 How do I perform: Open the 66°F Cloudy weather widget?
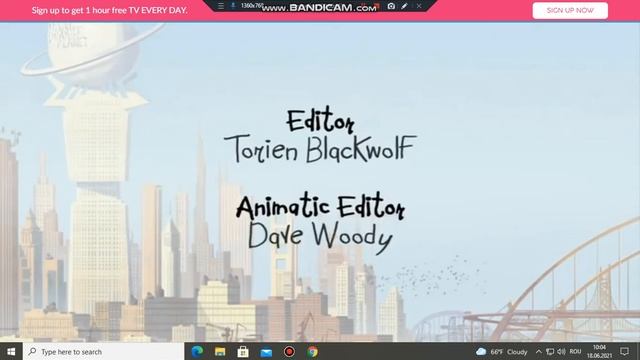click(x=502, y=351)
